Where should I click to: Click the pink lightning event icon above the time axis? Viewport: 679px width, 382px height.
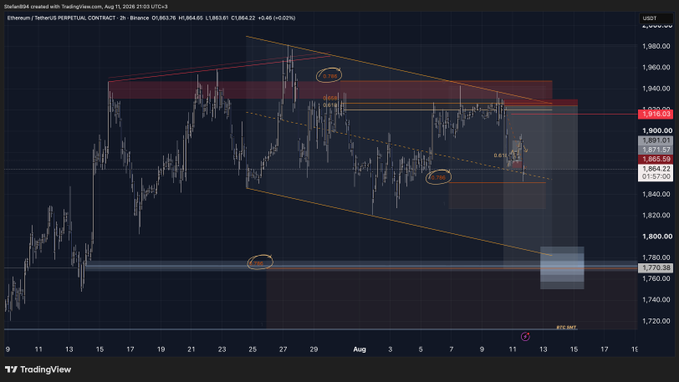click(x=525, y=337)
